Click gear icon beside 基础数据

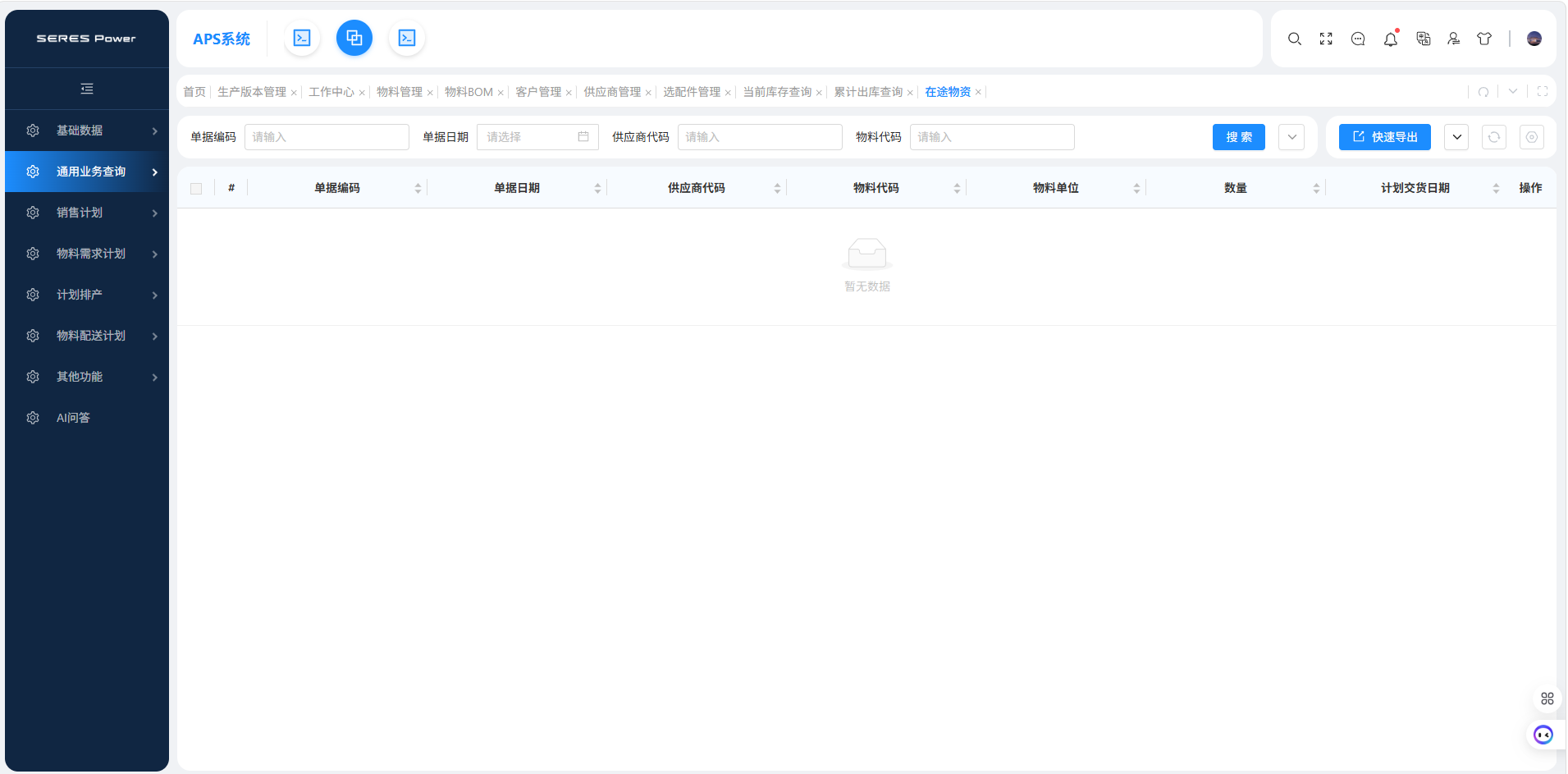[x=33, y=131]
